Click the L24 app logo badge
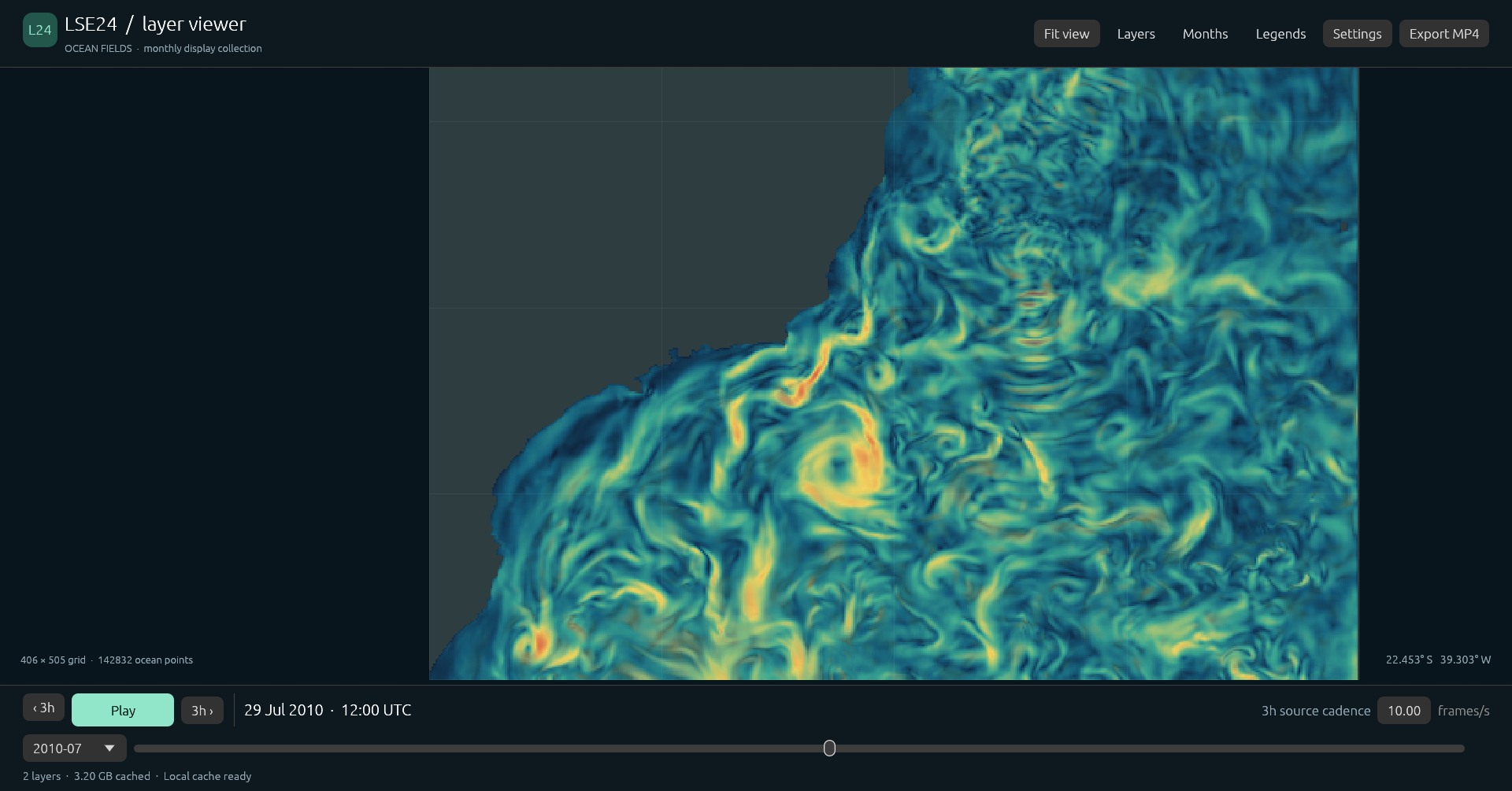 click(39, 30)
